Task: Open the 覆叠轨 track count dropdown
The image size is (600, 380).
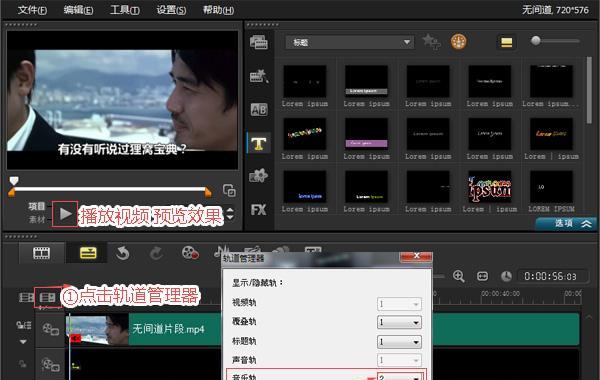Action: [x=399, y=322]
